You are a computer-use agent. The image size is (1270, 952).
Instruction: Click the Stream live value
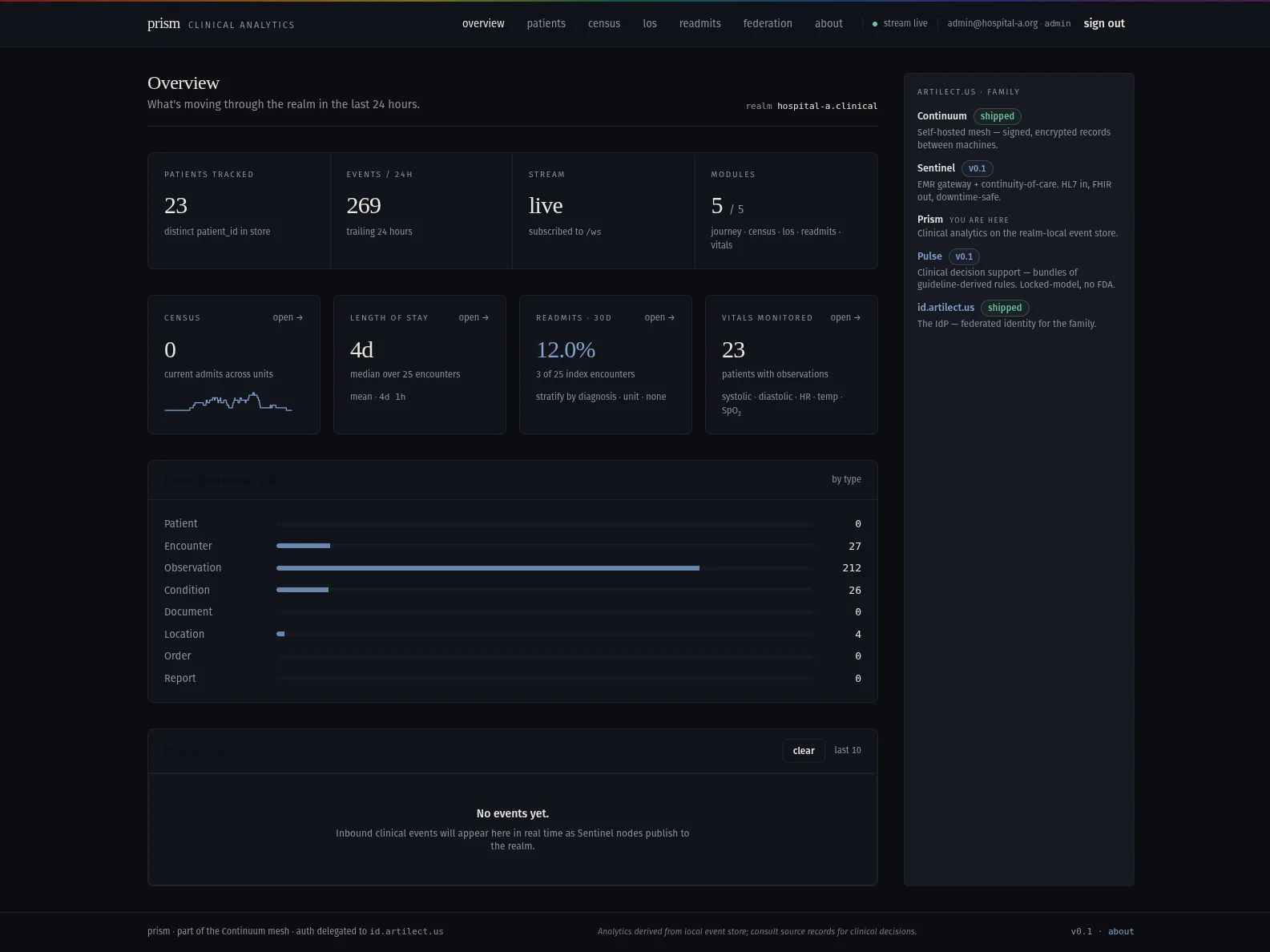click(546, 205)
